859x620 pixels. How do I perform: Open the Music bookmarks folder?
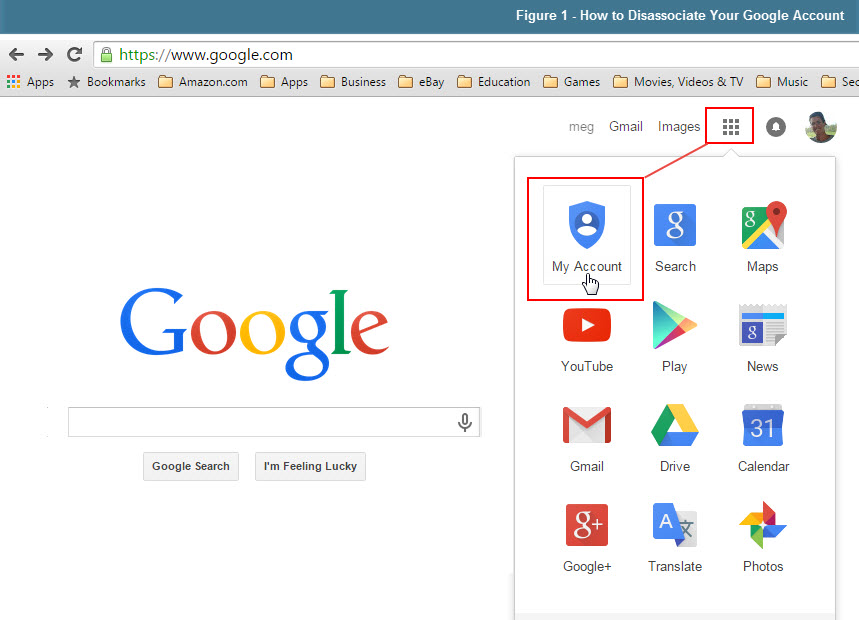coord(782,82)
